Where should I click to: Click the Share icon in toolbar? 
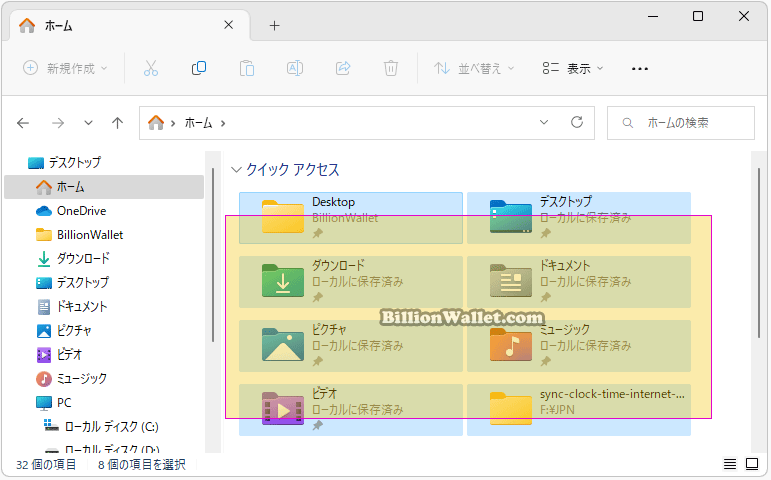coord(343,68)
